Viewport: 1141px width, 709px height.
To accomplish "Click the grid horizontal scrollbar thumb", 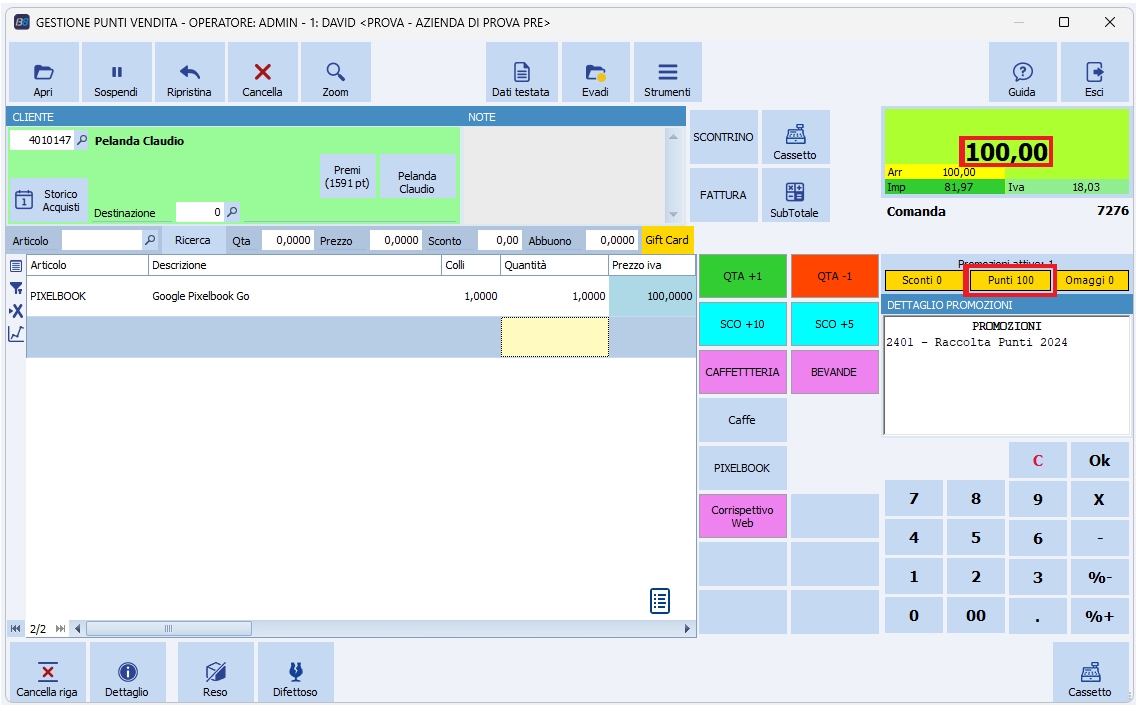I will pos(169,628).
